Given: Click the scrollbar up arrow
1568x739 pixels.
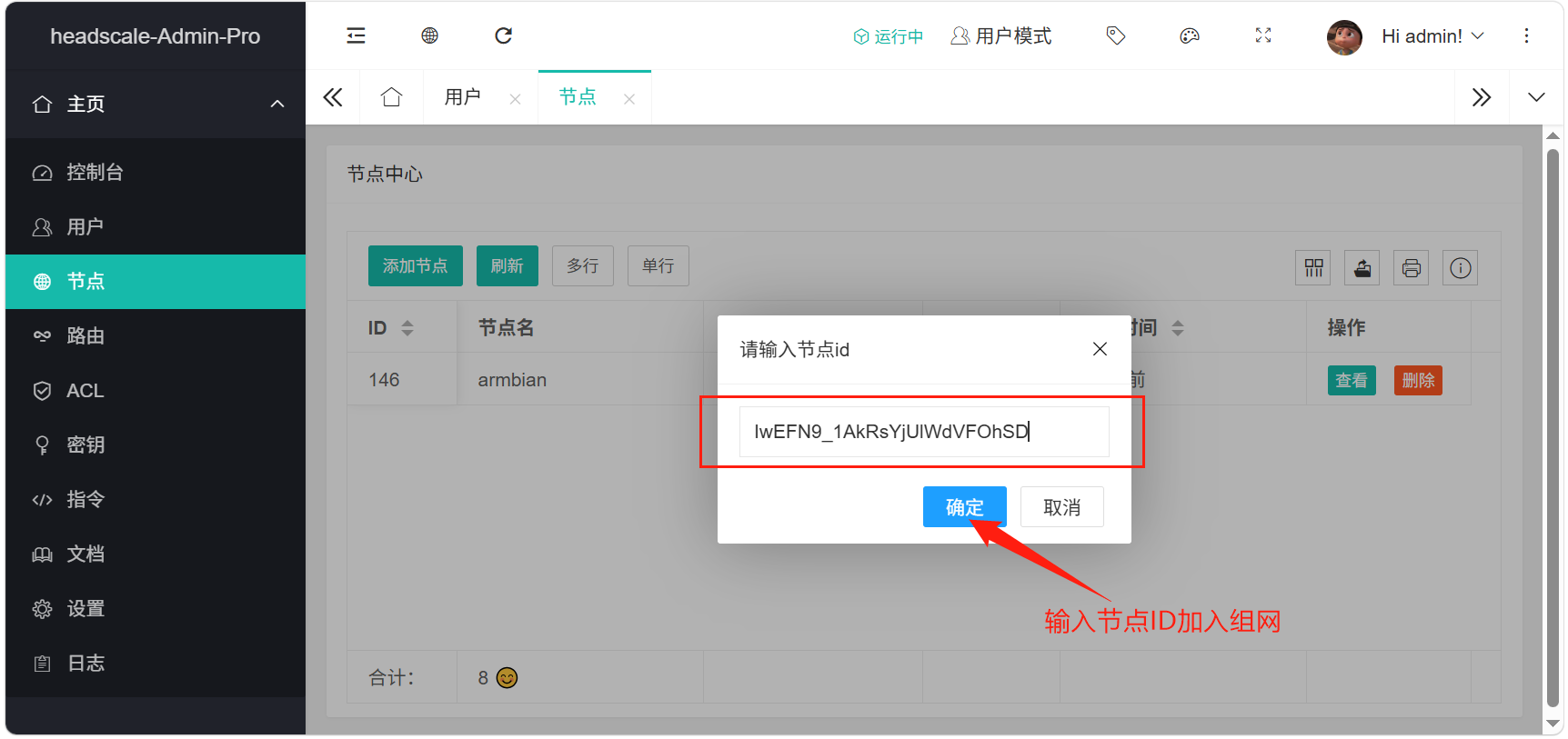Looking at the screenshot, I should pos(1553,135).
